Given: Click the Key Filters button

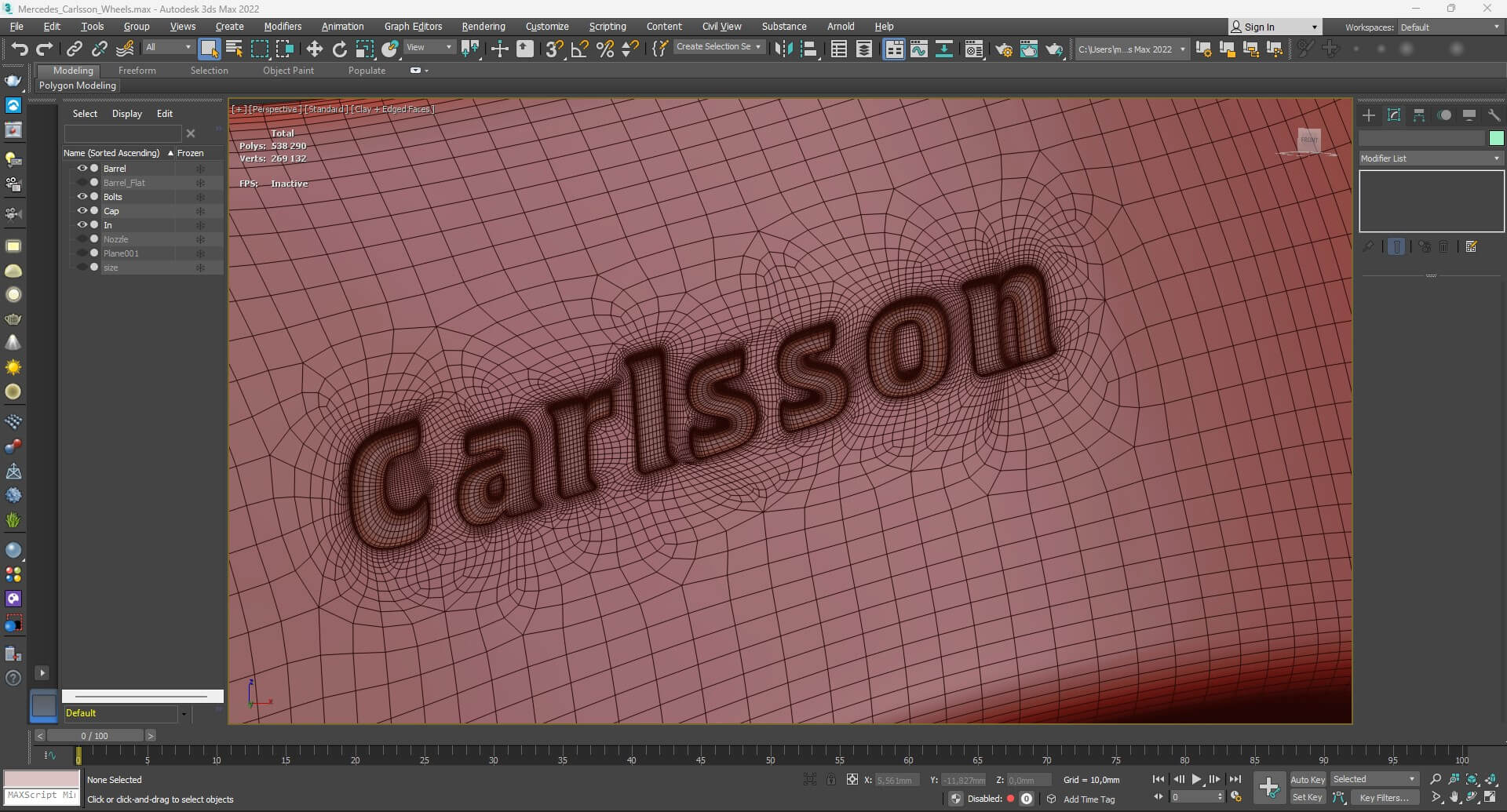Looking at the screenshot, I should coord(1384,797).
